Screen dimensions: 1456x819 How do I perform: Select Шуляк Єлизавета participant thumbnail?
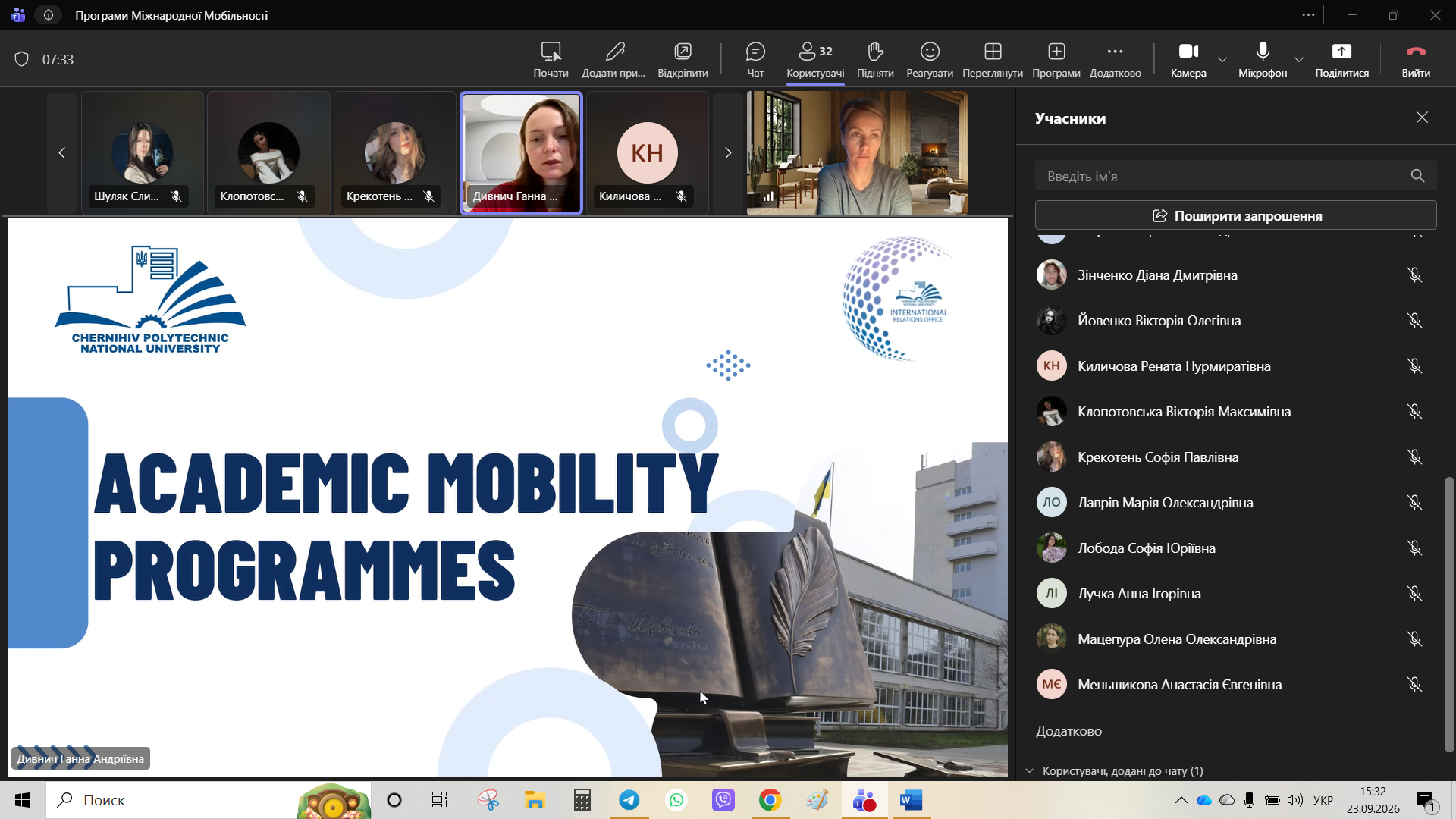(x=143, y=153)
